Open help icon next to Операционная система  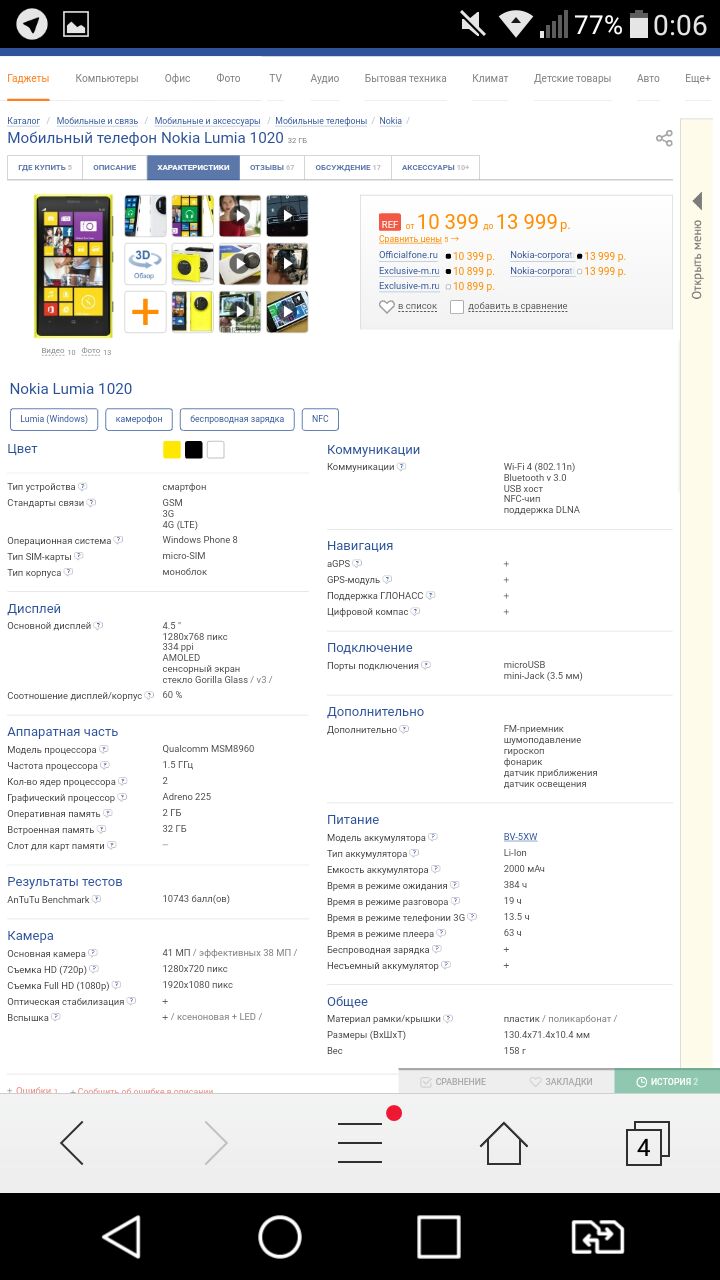[119, 540]
